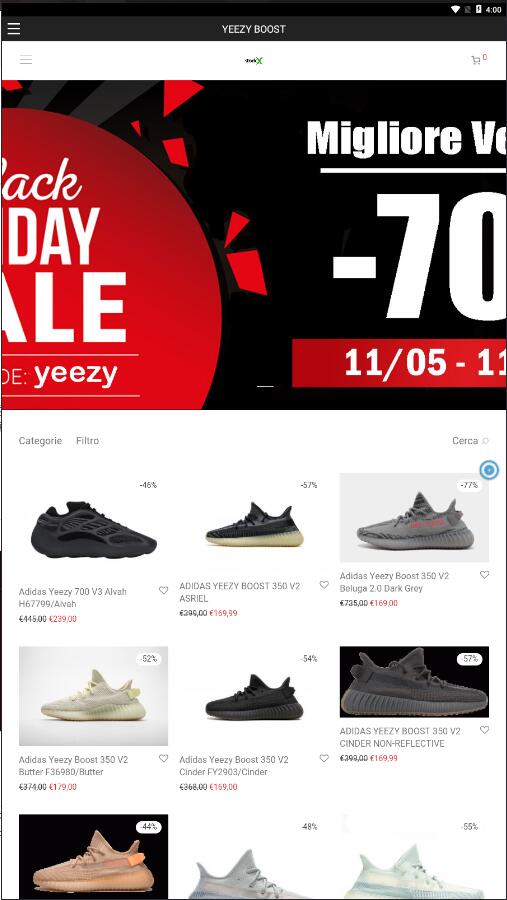The height and width of the screenshot is (900, 507).
Task: Expand the Filtro options
Action: point(87,441)
